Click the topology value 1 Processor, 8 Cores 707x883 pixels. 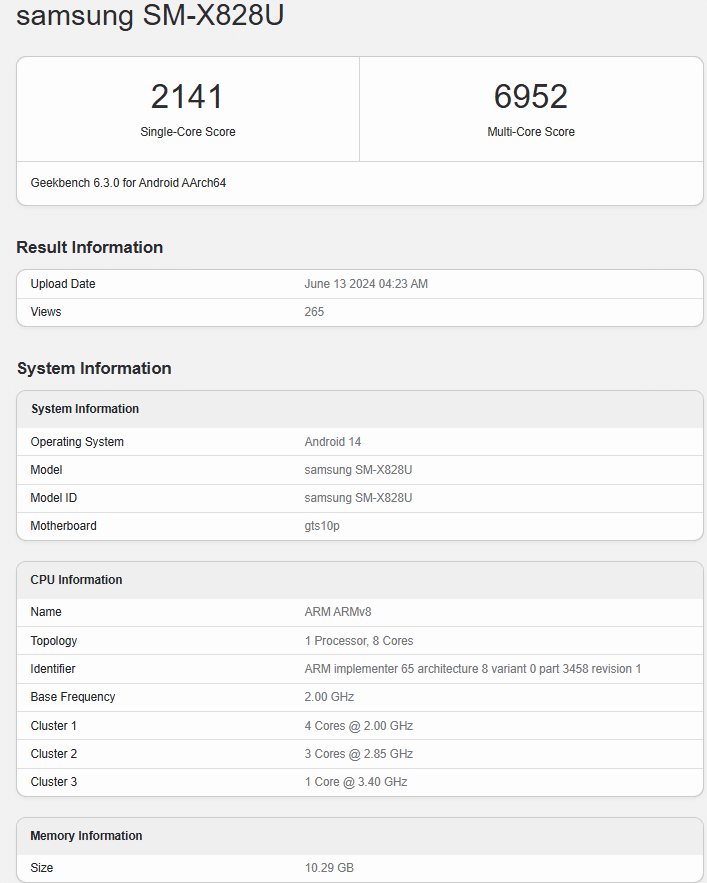pos(359,641)
